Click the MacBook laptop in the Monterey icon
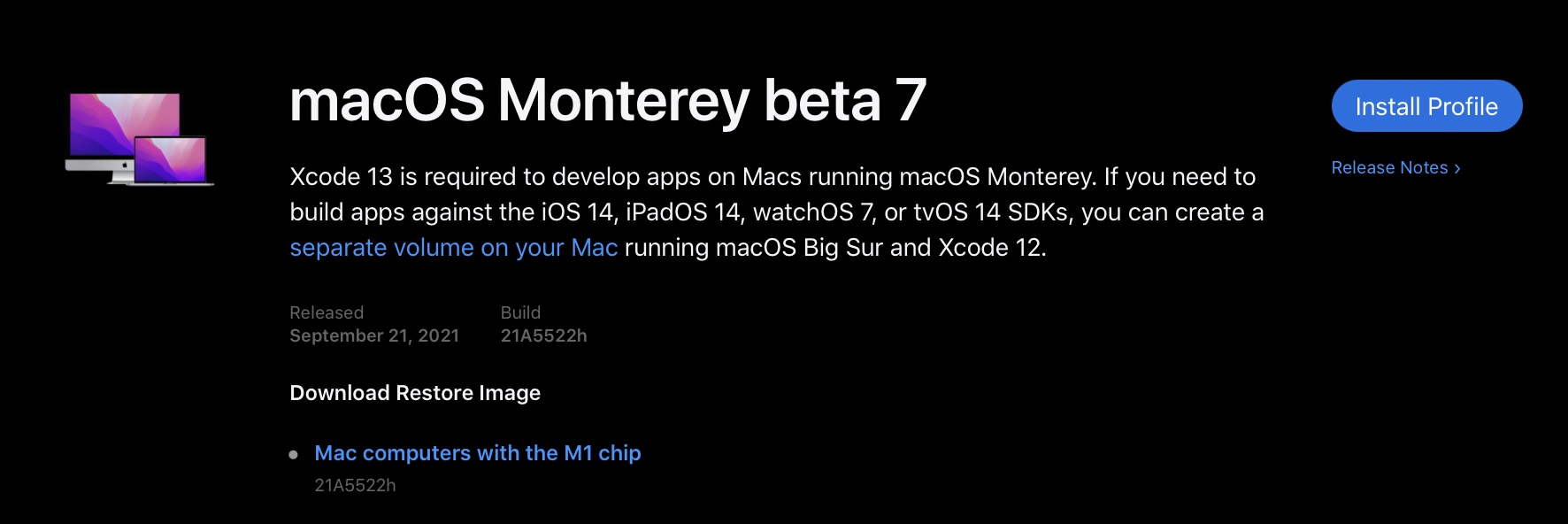 pyautogui.click(x=171, y=160)
